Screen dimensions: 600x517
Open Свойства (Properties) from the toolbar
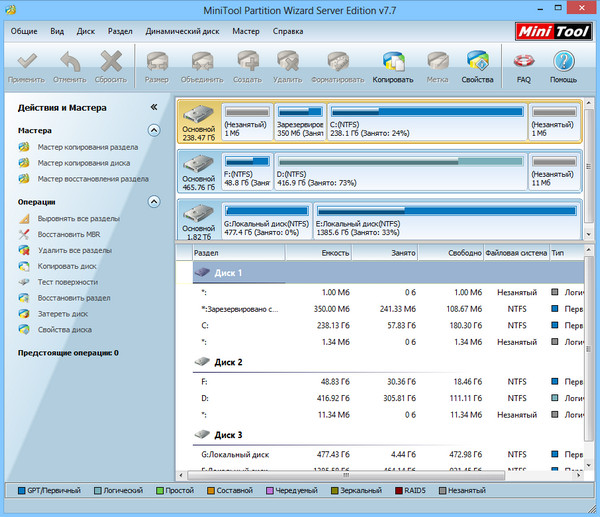click(477, 66)
